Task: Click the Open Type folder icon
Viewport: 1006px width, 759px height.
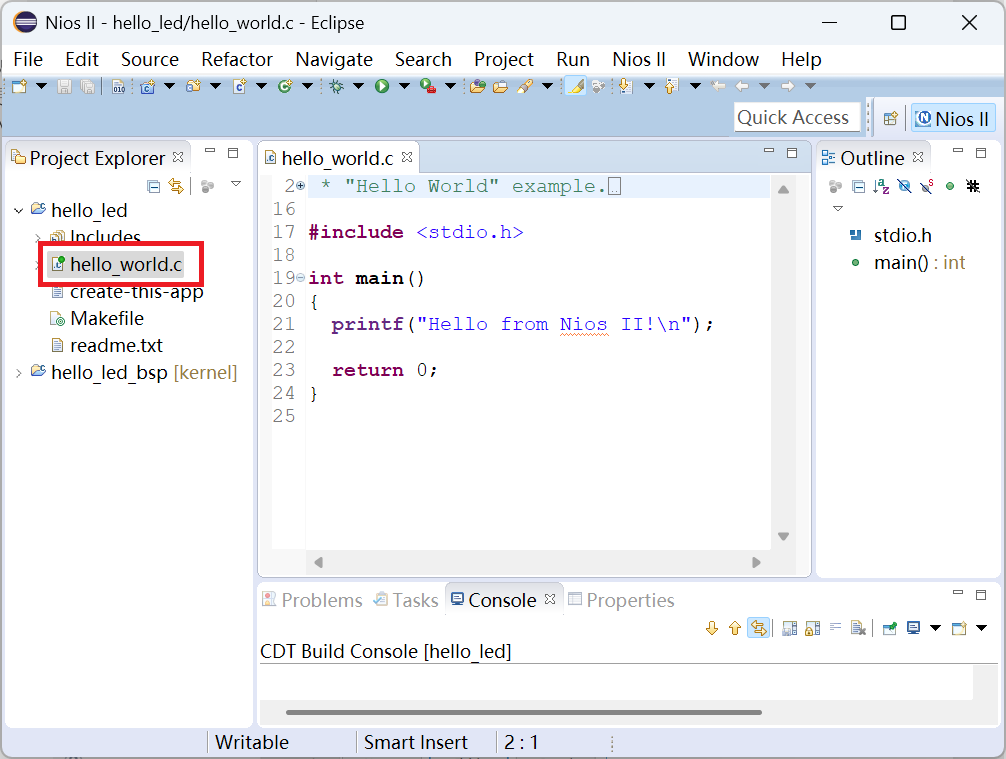Action: pyautogui.click(x=477, y=86)
